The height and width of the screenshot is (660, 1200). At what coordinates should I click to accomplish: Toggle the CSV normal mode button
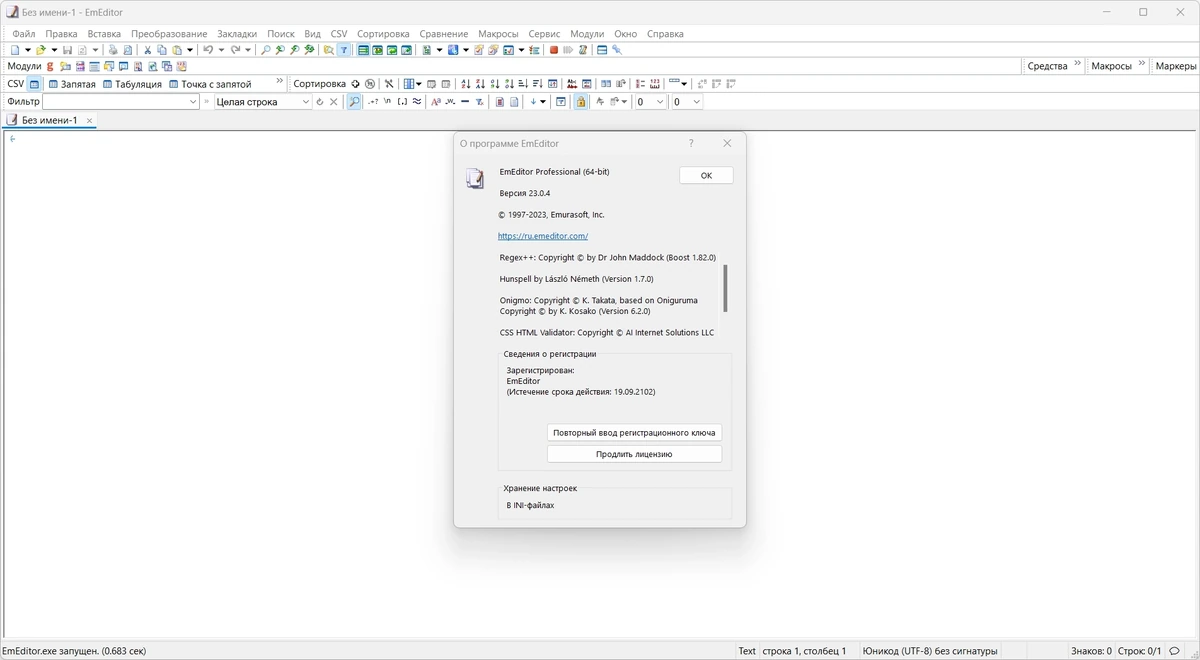click(34, 84)
